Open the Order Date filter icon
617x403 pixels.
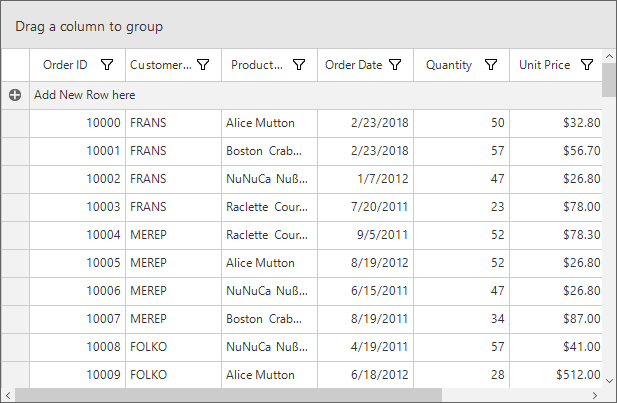tap(395, 65)
